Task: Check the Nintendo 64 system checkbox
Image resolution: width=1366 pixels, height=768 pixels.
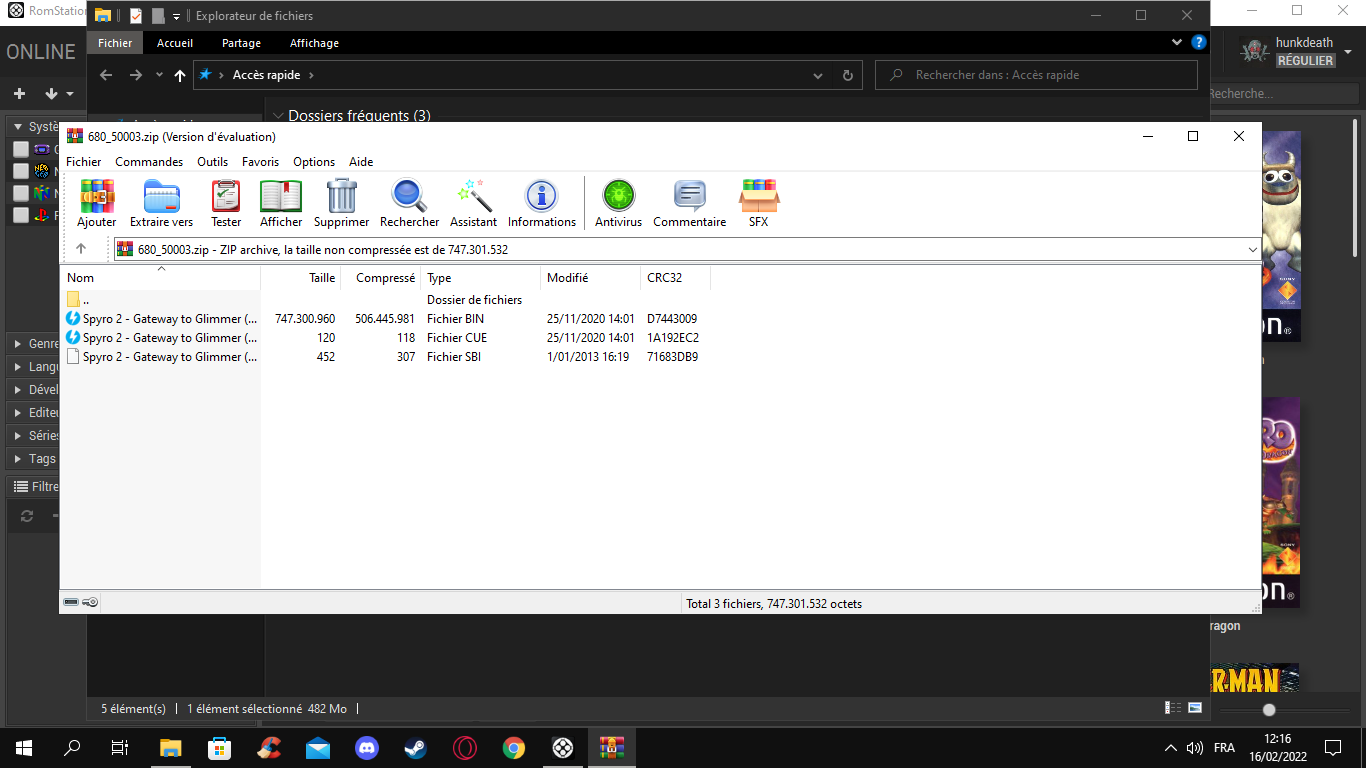Action: 21,193
